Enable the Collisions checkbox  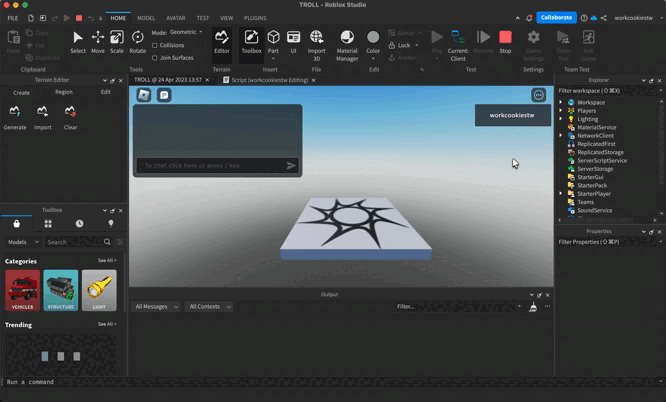(x=155, y=45)
